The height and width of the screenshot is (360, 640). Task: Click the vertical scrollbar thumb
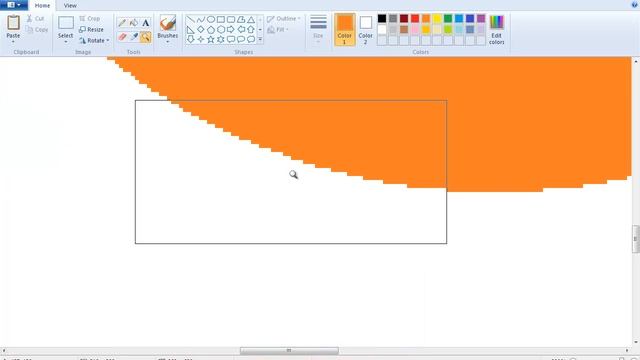636,239
